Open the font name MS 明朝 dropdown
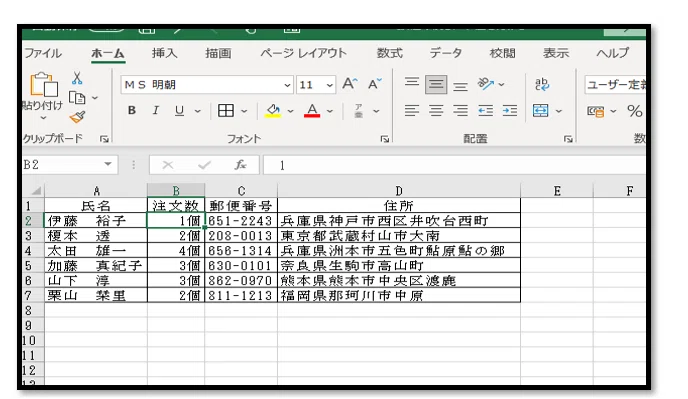This screenshot has width=688, height=399. coord(287,85)
